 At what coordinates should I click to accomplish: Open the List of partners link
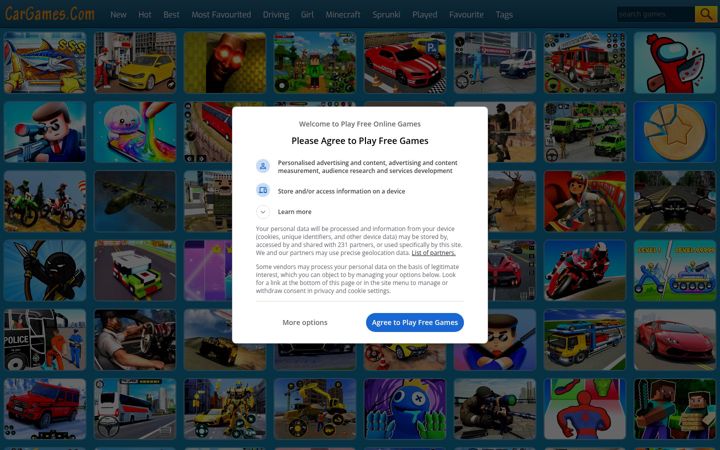click(x=433, y=253)
